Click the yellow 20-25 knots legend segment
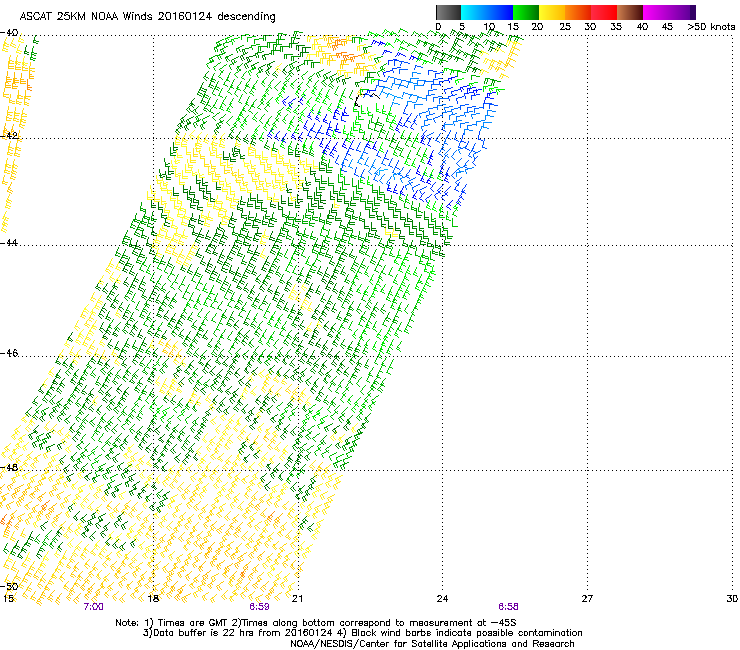 [x=552, y=12]
